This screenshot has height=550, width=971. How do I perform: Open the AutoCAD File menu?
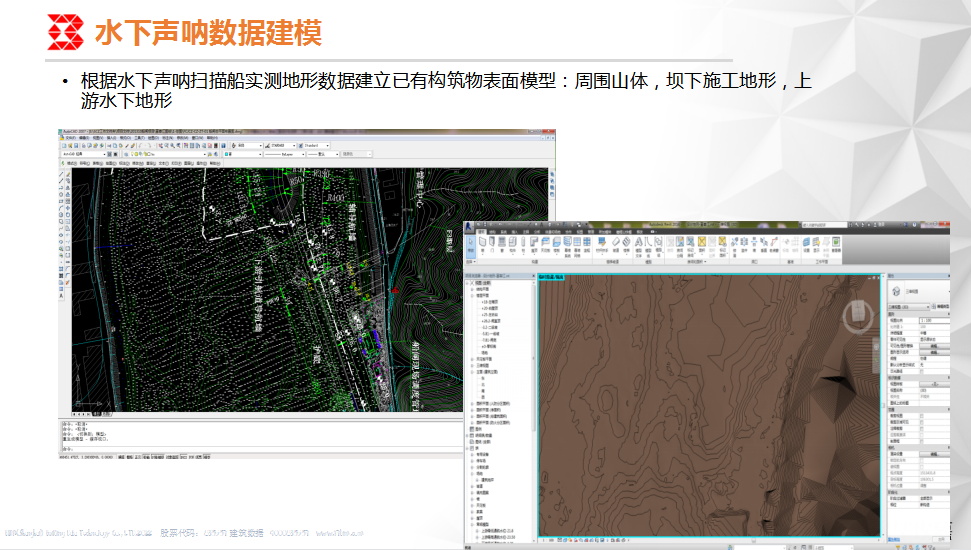(72, 136)
